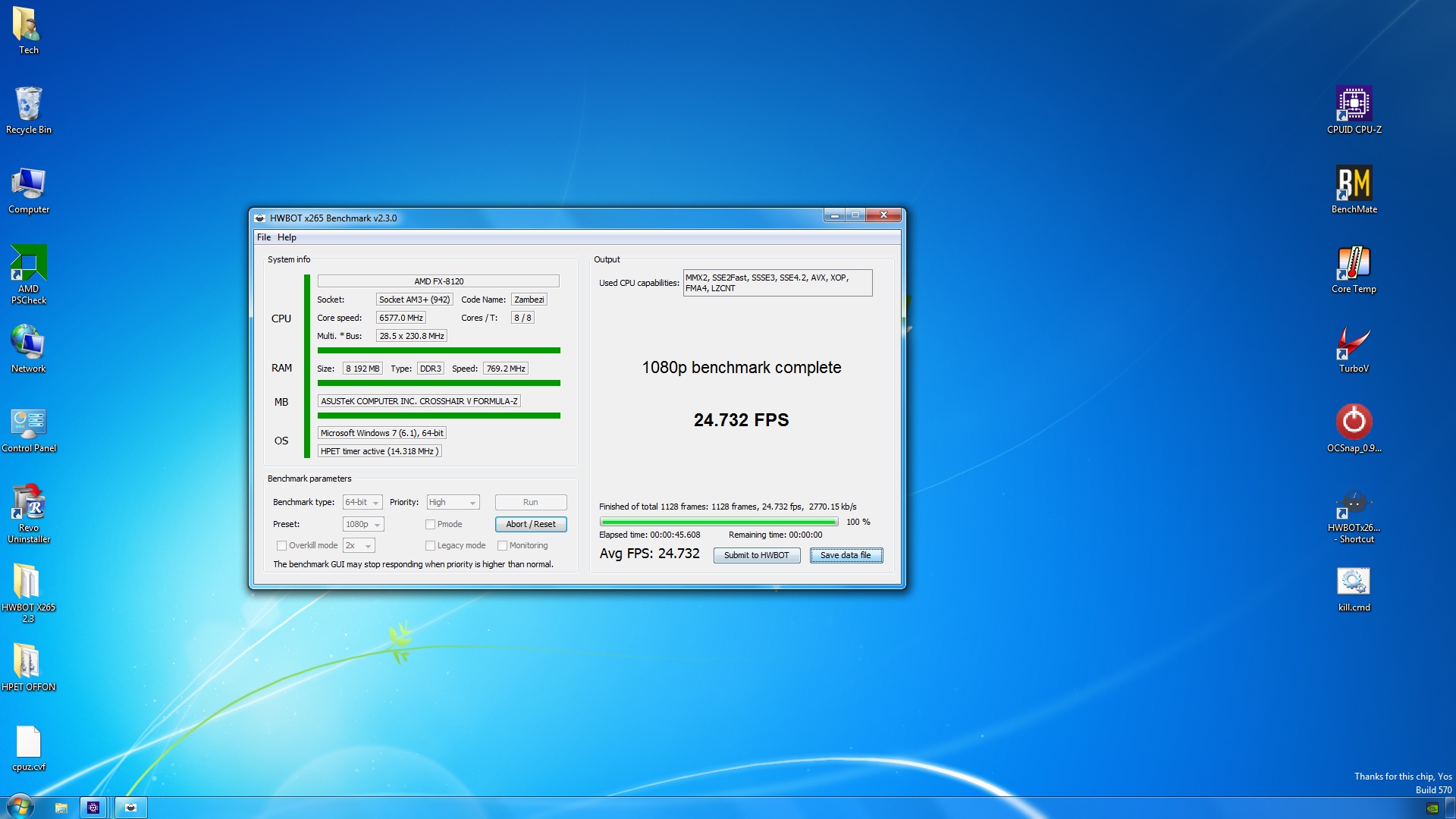Open the Recycle Bin desktop icon

click(28, 110)
